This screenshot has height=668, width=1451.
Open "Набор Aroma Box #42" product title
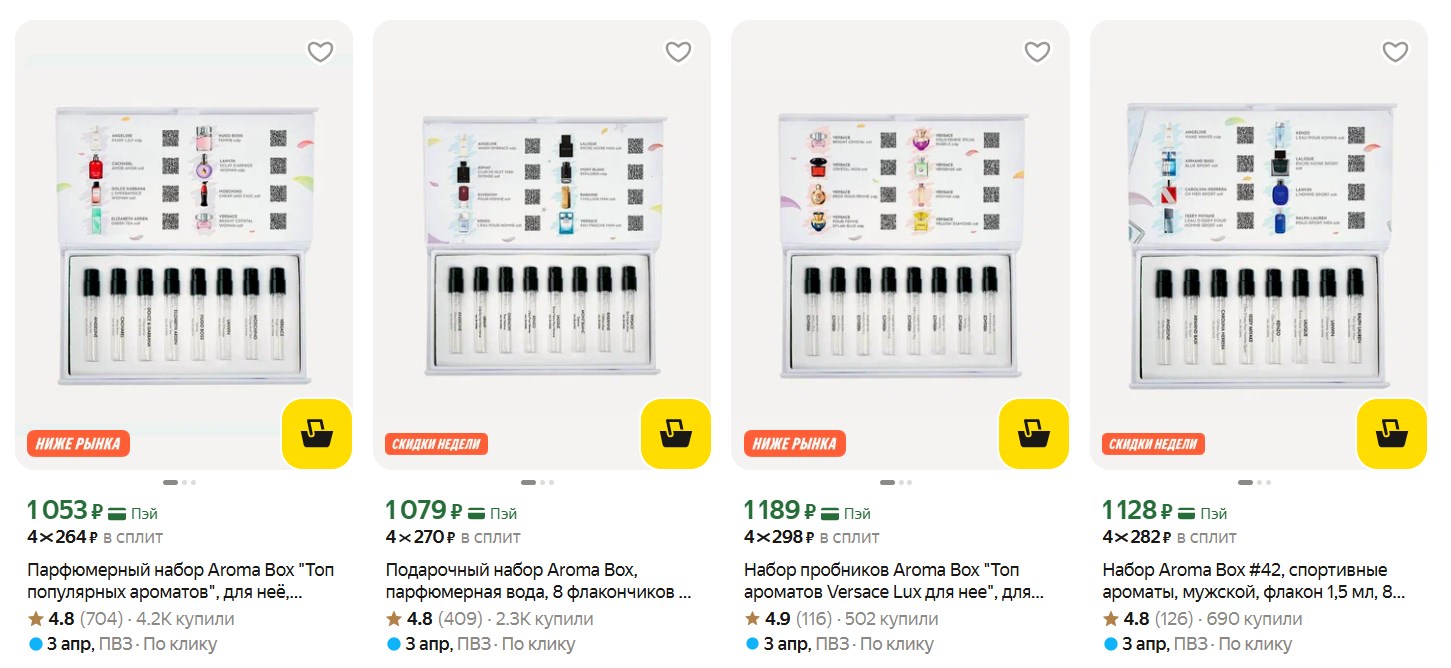click(x=1254, y=581)
